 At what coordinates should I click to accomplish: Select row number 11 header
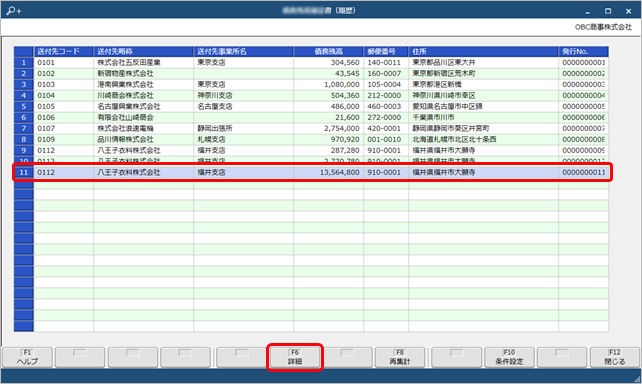coord(24,172)
